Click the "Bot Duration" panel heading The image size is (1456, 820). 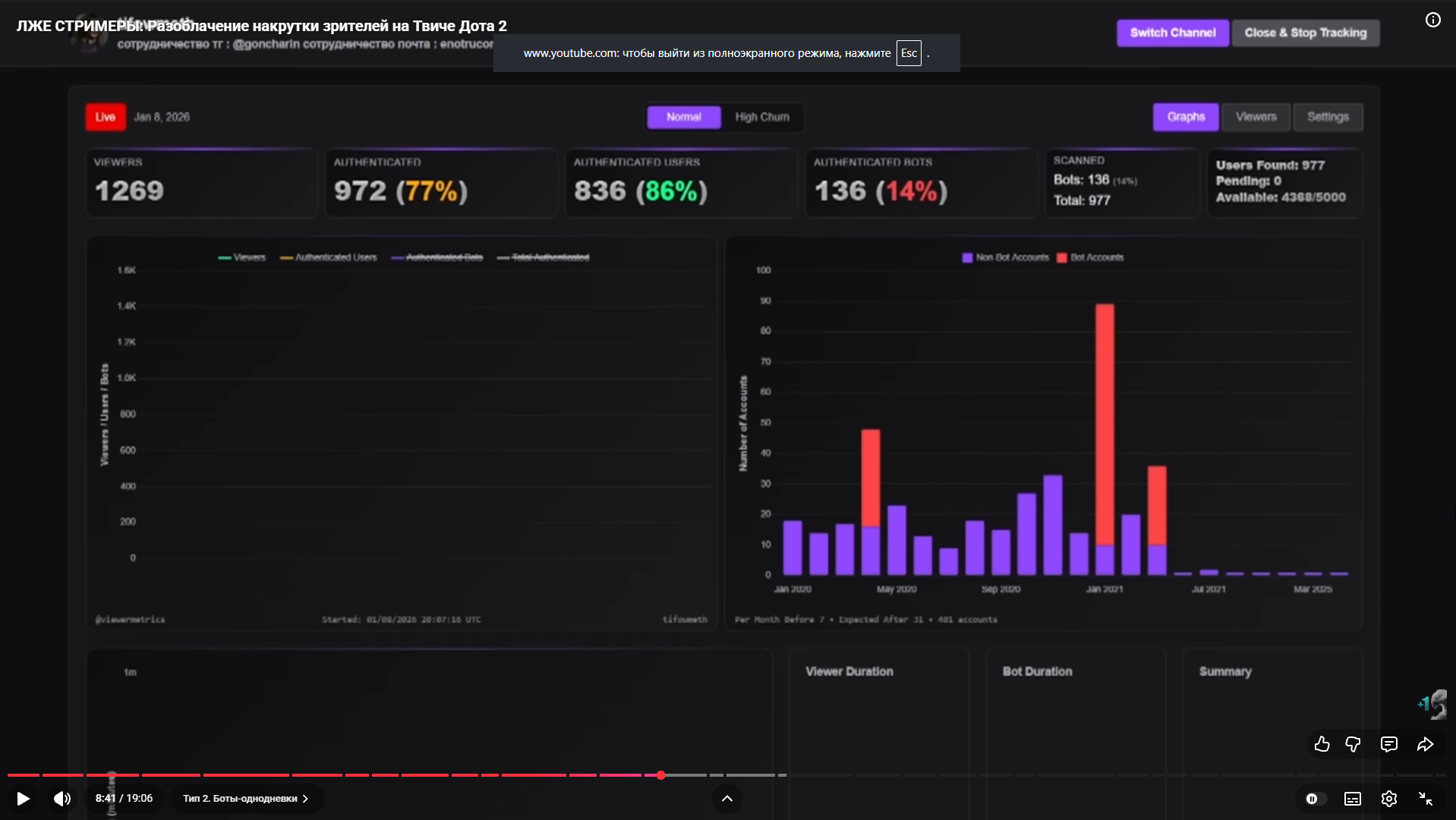point(1037,671)
